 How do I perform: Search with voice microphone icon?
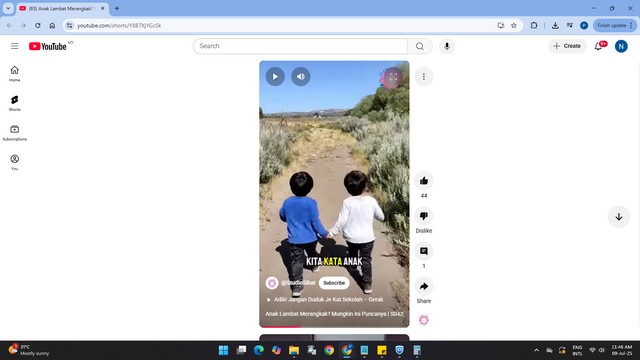pyautogui.click(x=447, y=46)
